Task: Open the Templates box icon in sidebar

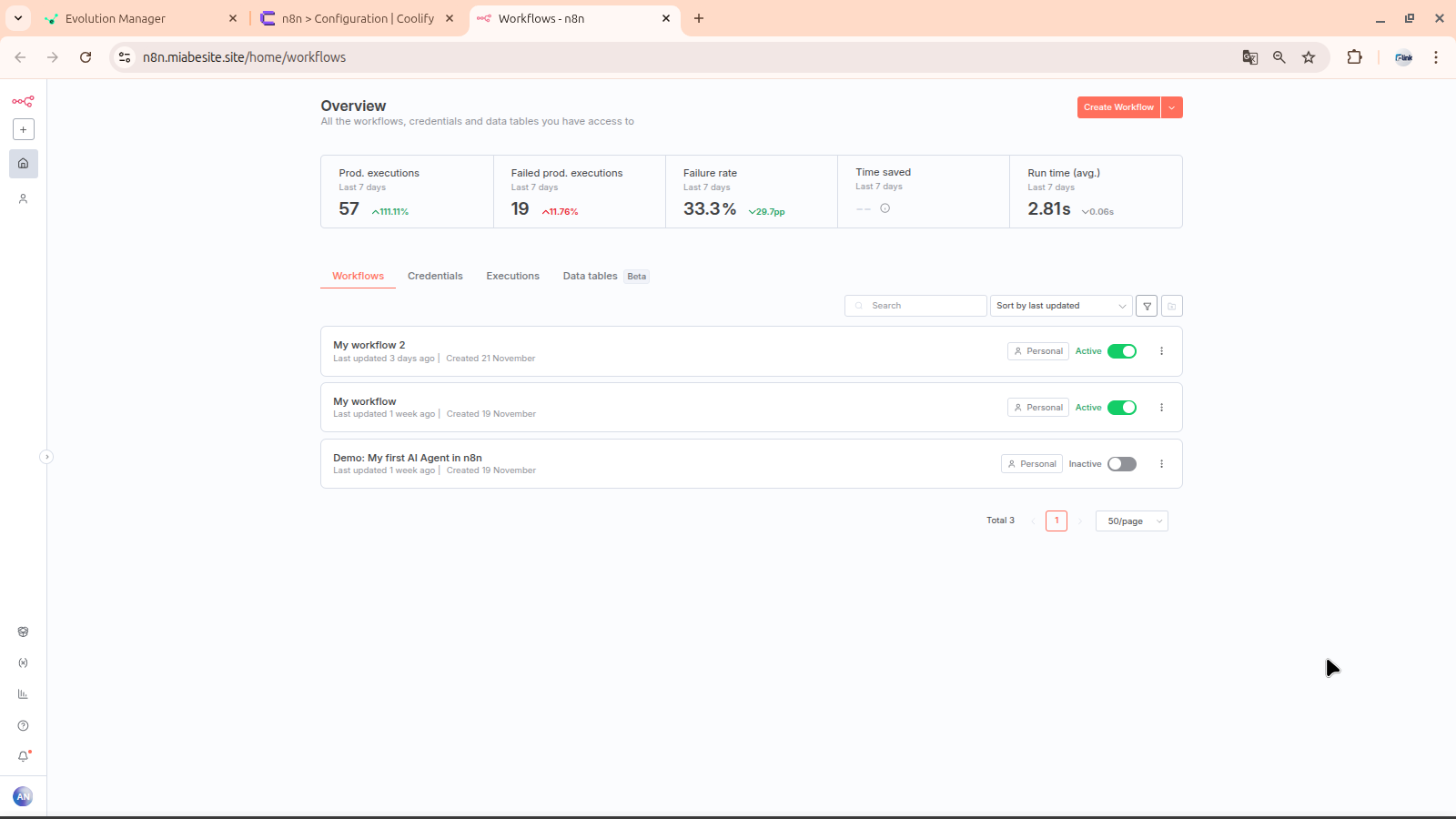Action: [x=23, y=632]
